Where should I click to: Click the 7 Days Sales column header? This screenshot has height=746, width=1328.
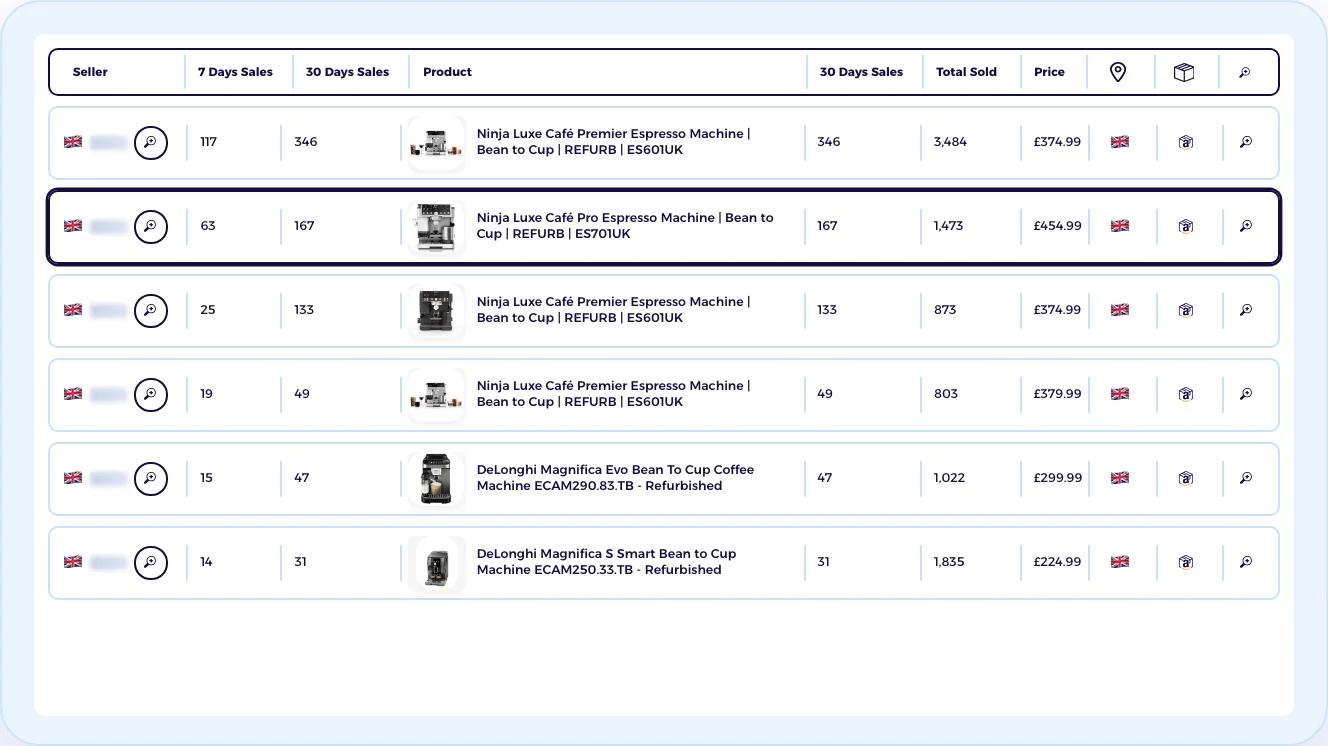click(x=235, y=72)
